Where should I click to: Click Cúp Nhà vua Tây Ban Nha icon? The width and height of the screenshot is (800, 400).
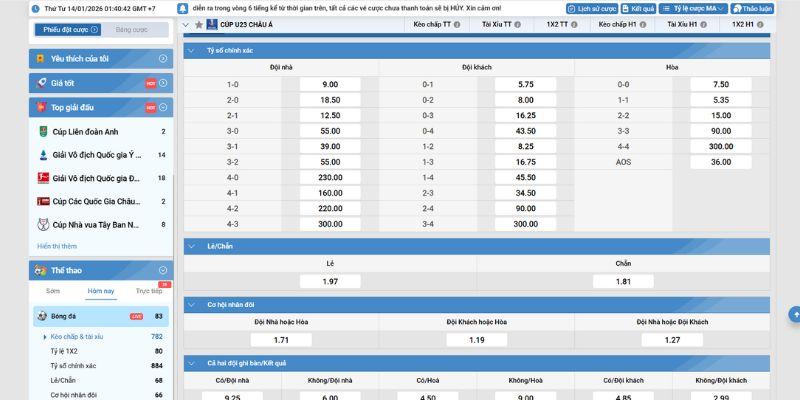coord(43,224)
